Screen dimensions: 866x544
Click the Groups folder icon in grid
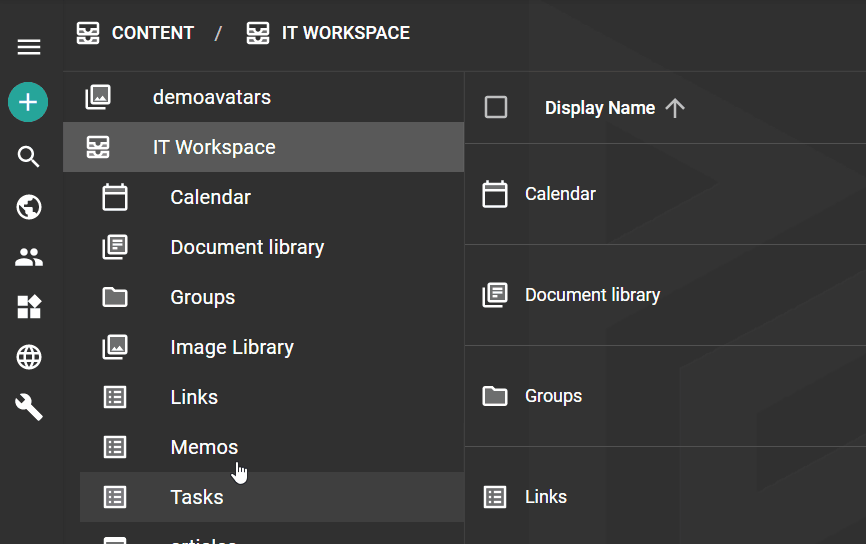tap(495, 396)
